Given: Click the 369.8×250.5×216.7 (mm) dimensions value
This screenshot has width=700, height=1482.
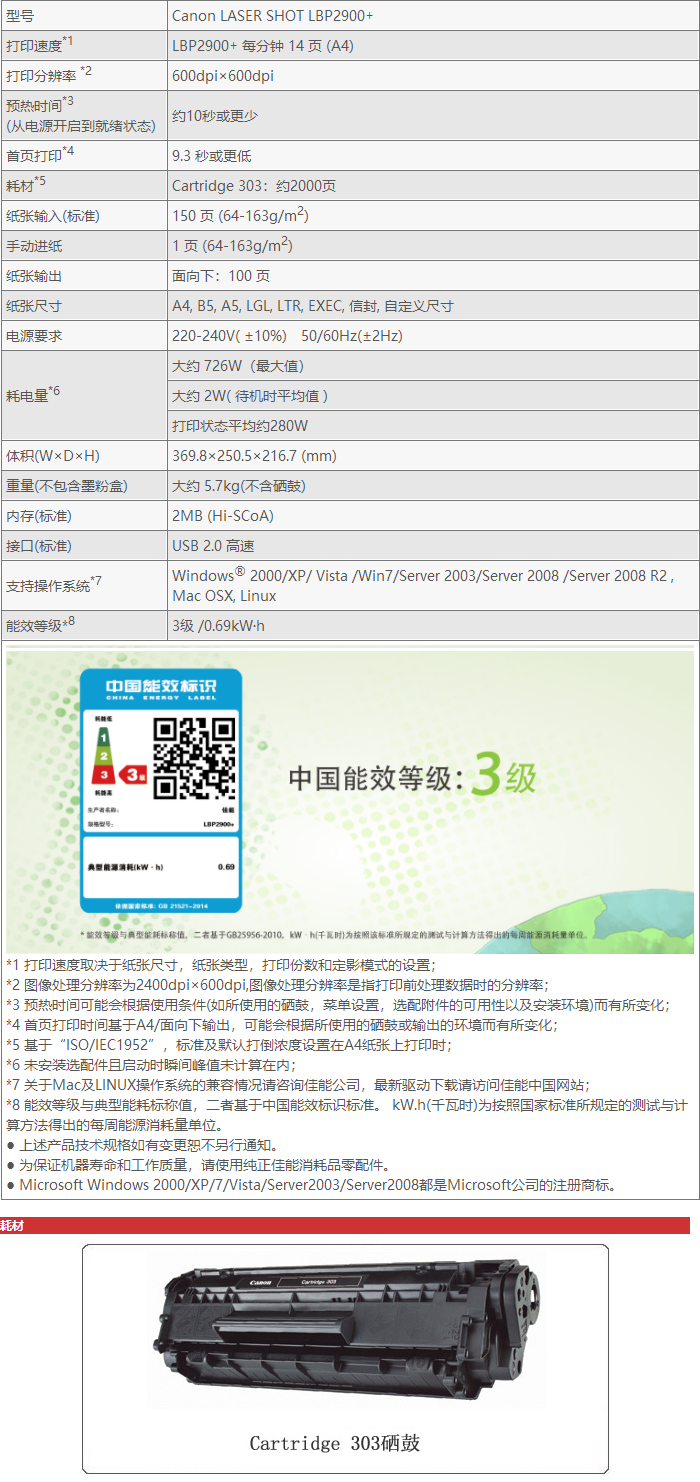Looking at the screenshot, I should (254, 456).
